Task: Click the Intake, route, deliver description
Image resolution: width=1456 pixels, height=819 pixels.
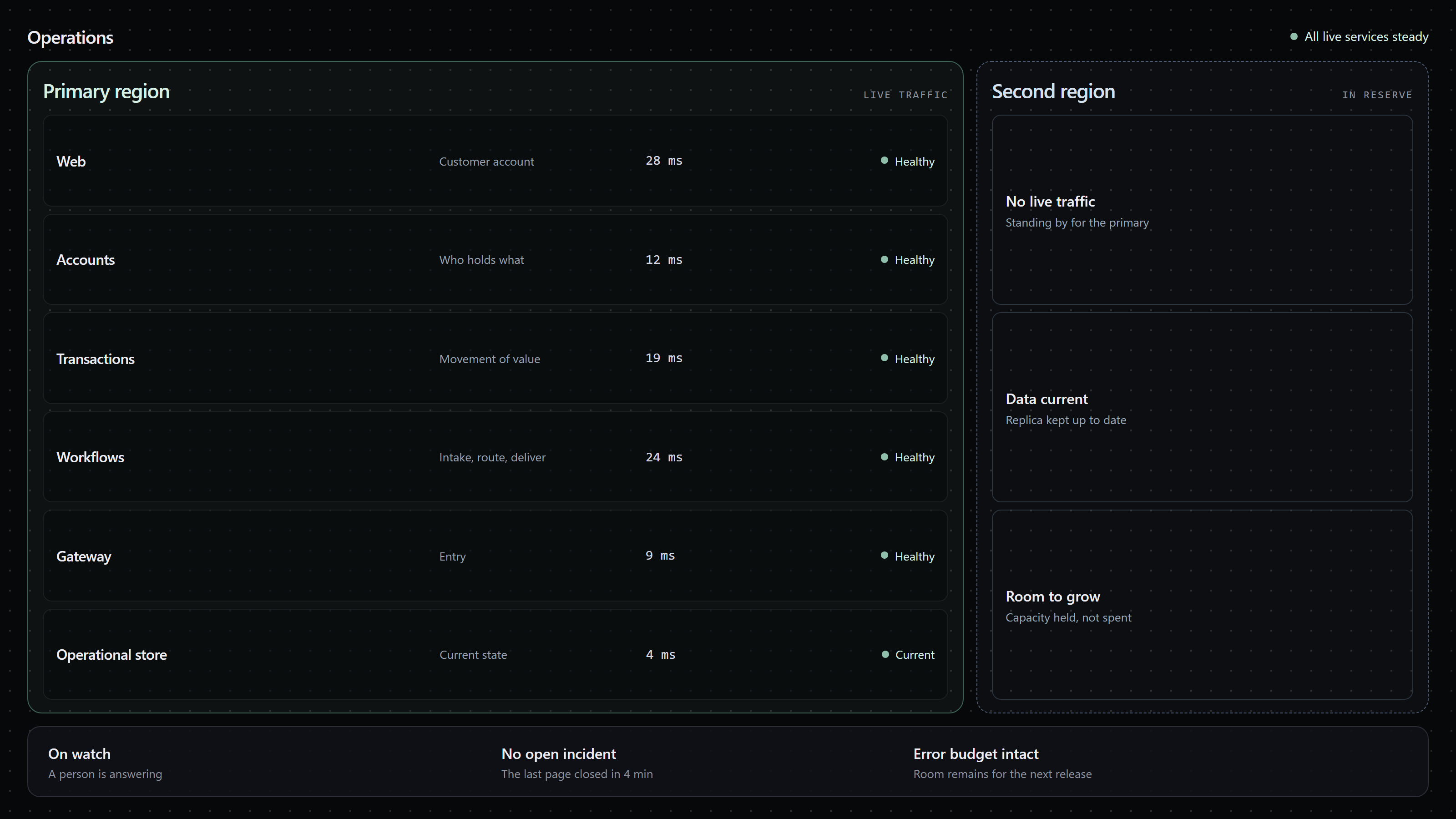Action: coord(492,457)
